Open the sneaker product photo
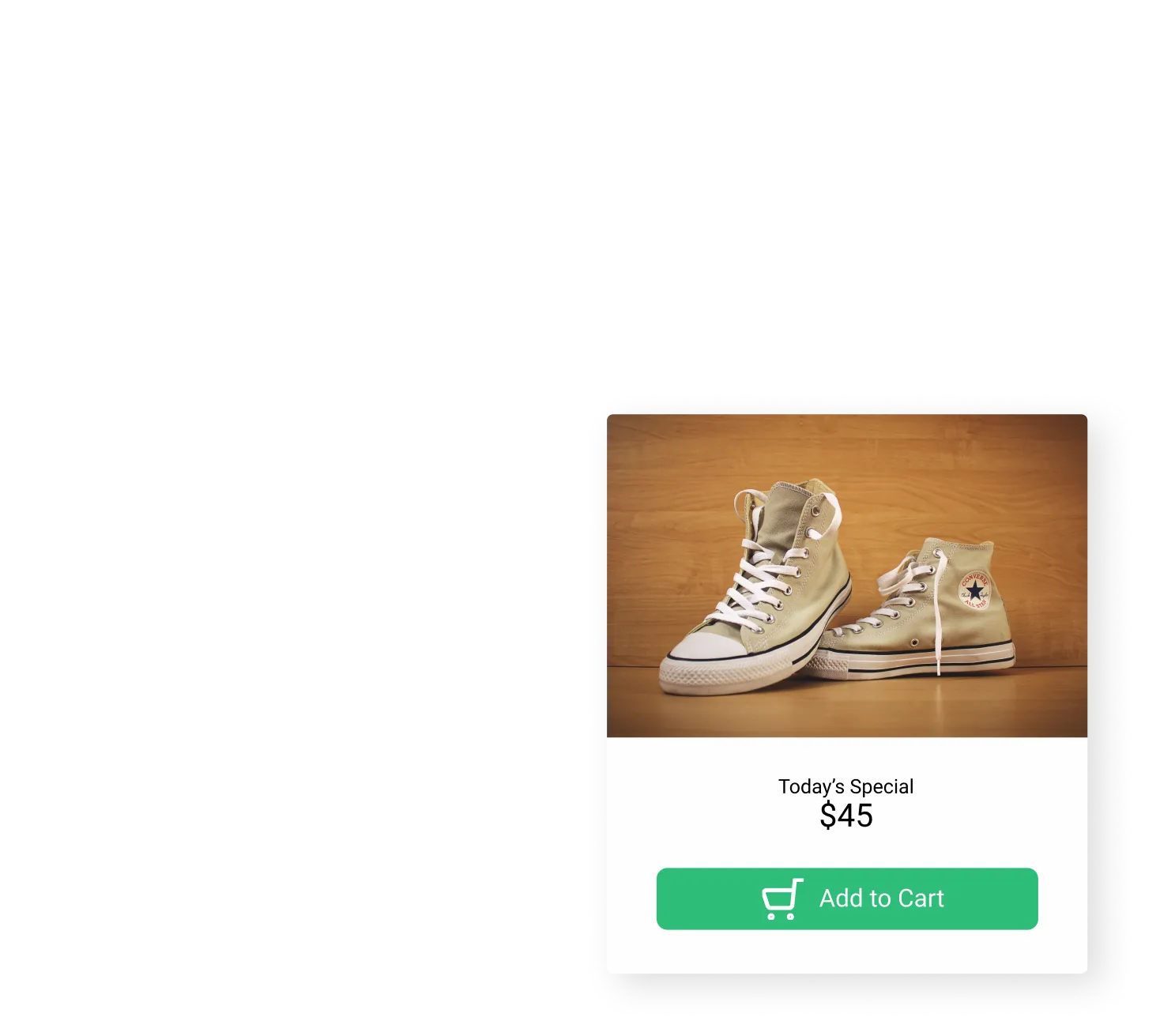Image resolution: width=1160 pixels, height=1036 pixels. tap(847, 576)
